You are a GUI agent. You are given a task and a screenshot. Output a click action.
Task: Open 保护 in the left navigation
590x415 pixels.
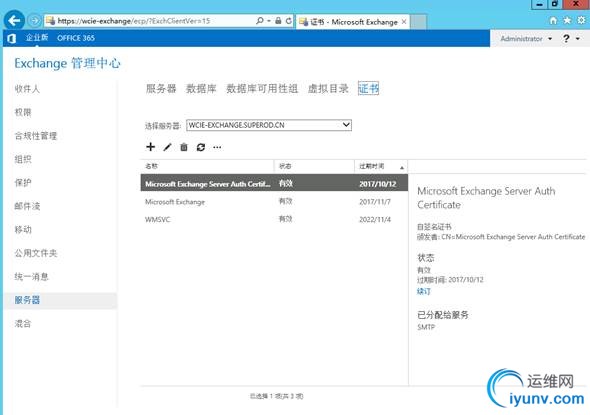tap(23, 182)
